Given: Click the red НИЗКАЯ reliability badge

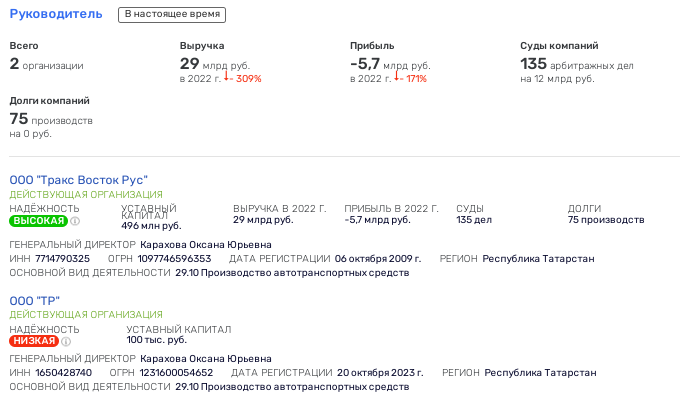Looking at the screenshot, I should coord(34,341).
